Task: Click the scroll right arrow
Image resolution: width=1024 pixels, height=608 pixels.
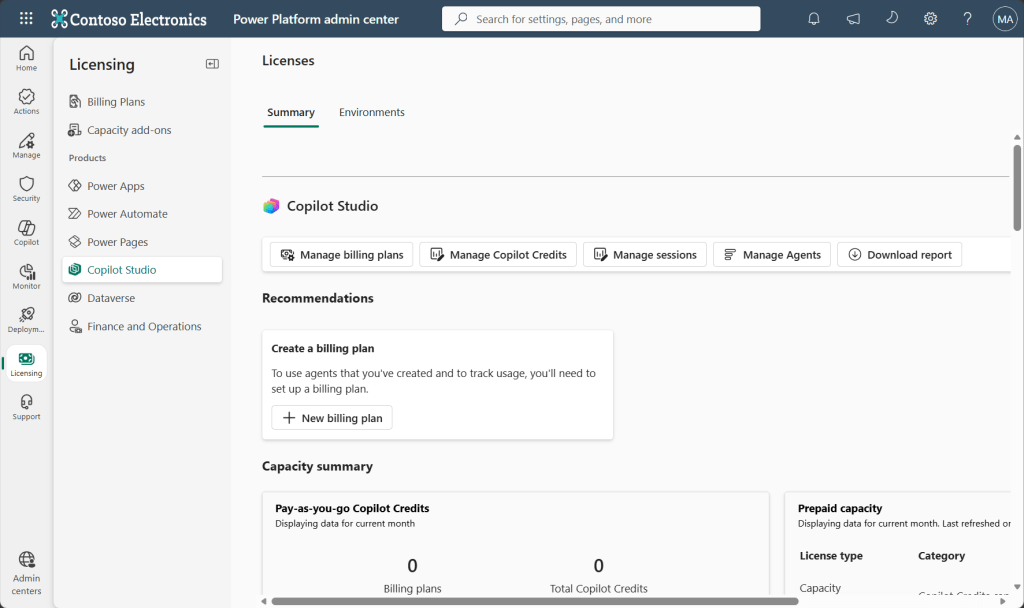Action: pos(1002,601)
